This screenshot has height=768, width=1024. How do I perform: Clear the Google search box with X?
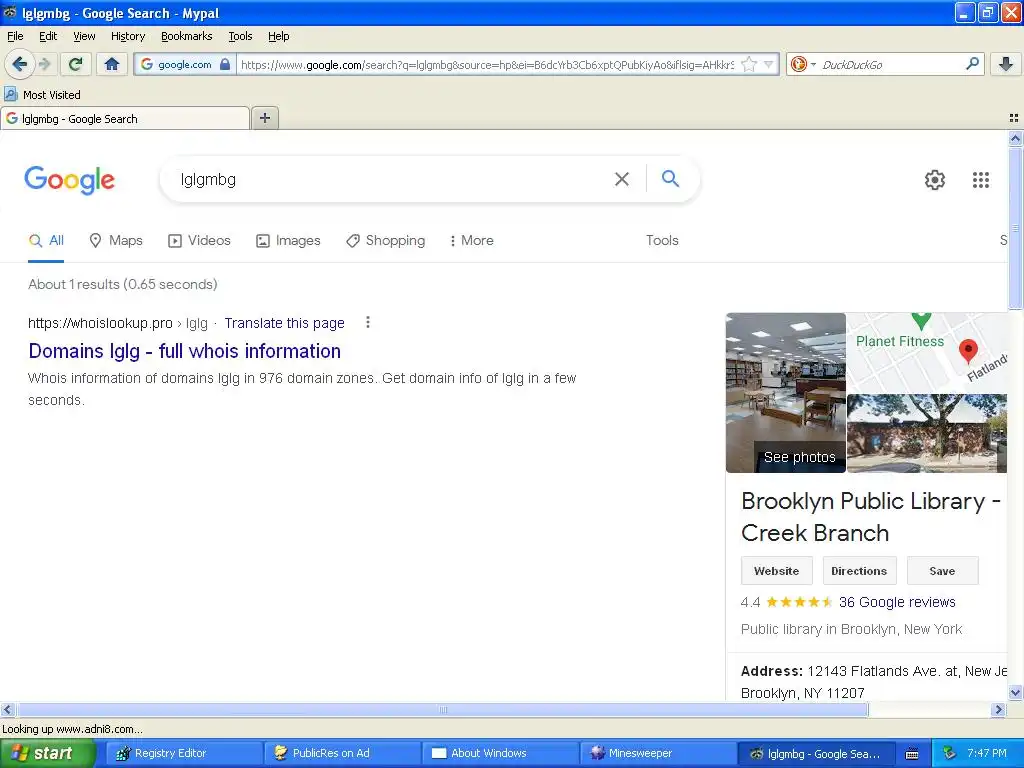point(622,179)
